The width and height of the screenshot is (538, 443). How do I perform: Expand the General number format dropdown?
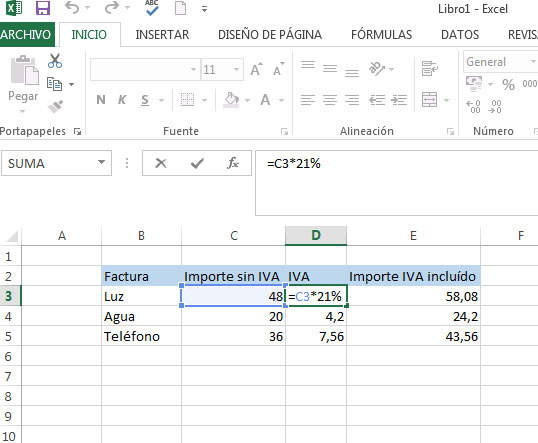[533, 61]
